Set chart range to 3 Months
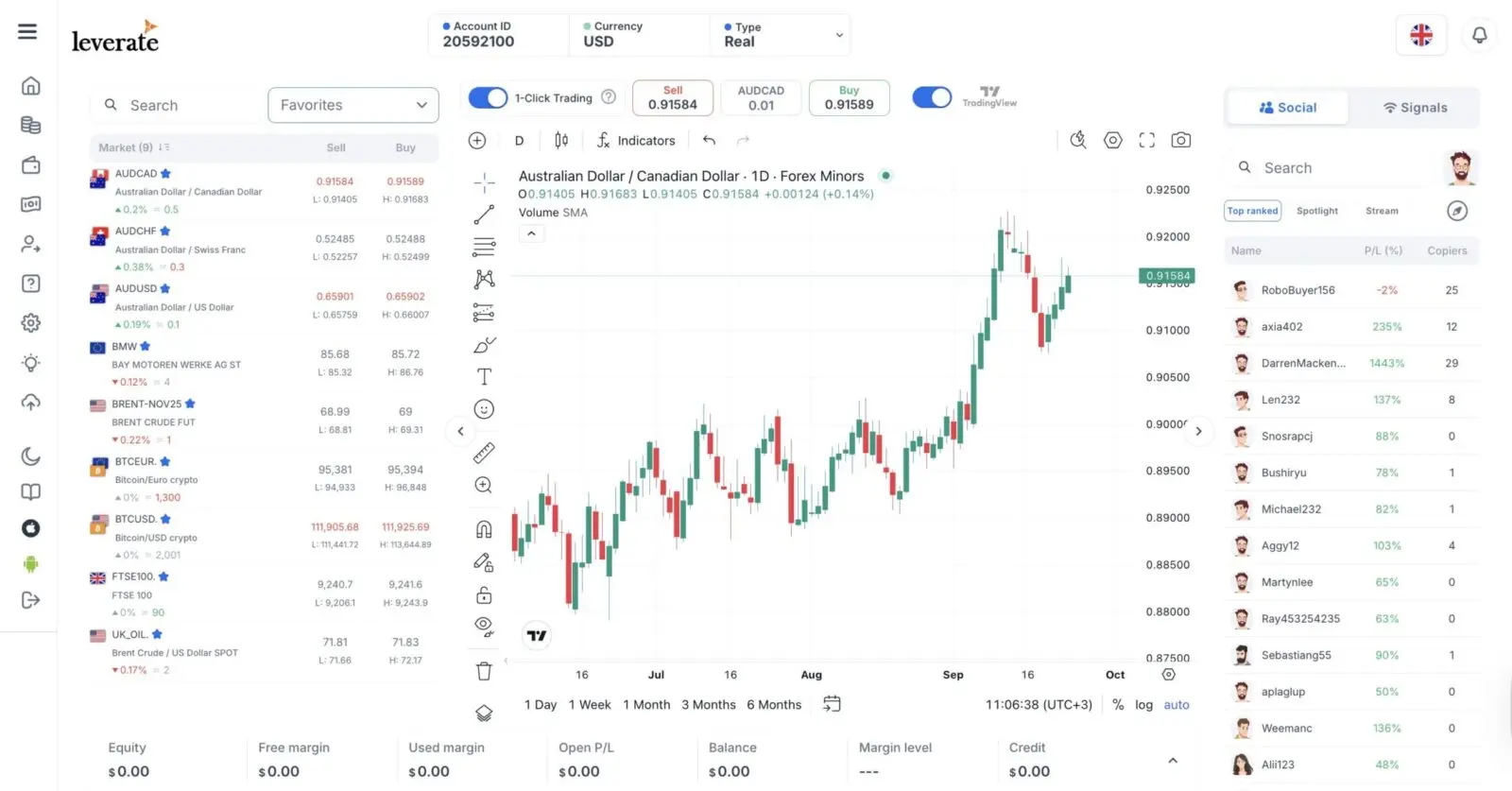 pyautogui.click(x=708, y=705)
